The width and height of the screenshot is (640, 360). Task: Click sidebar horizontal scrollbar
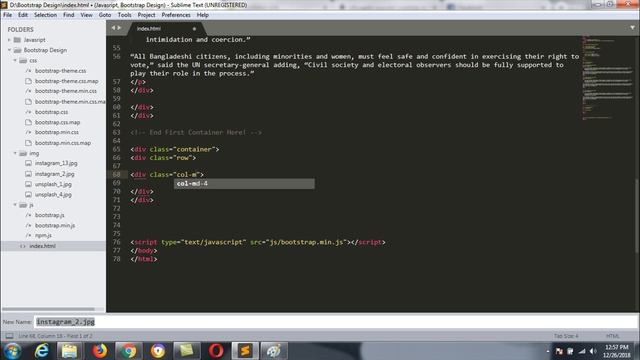(x=48, y=309)
